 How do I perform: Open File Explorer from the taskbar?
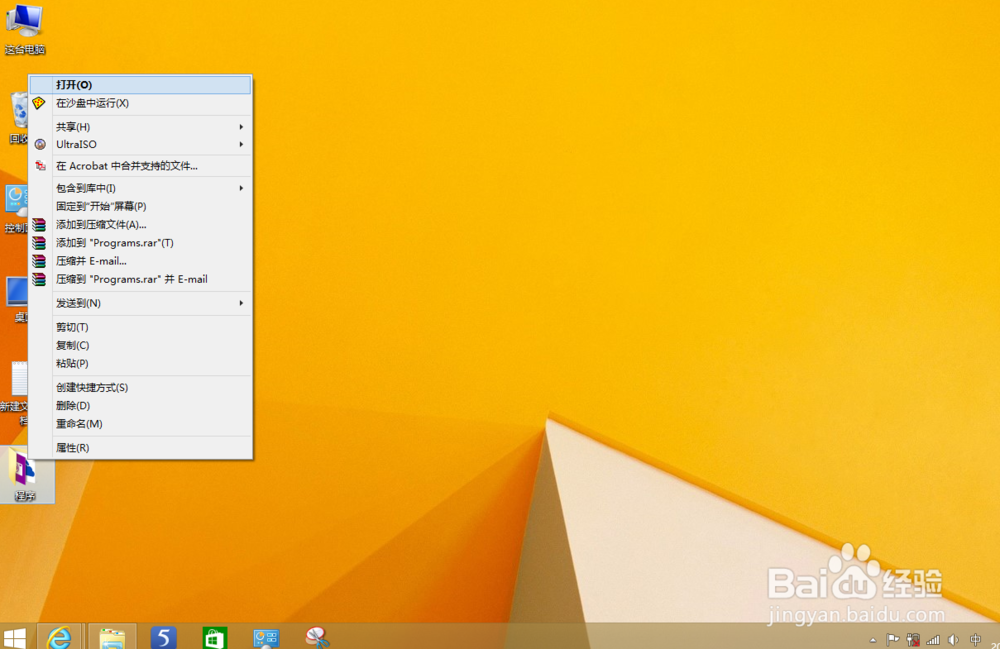[x=112, y=637]
